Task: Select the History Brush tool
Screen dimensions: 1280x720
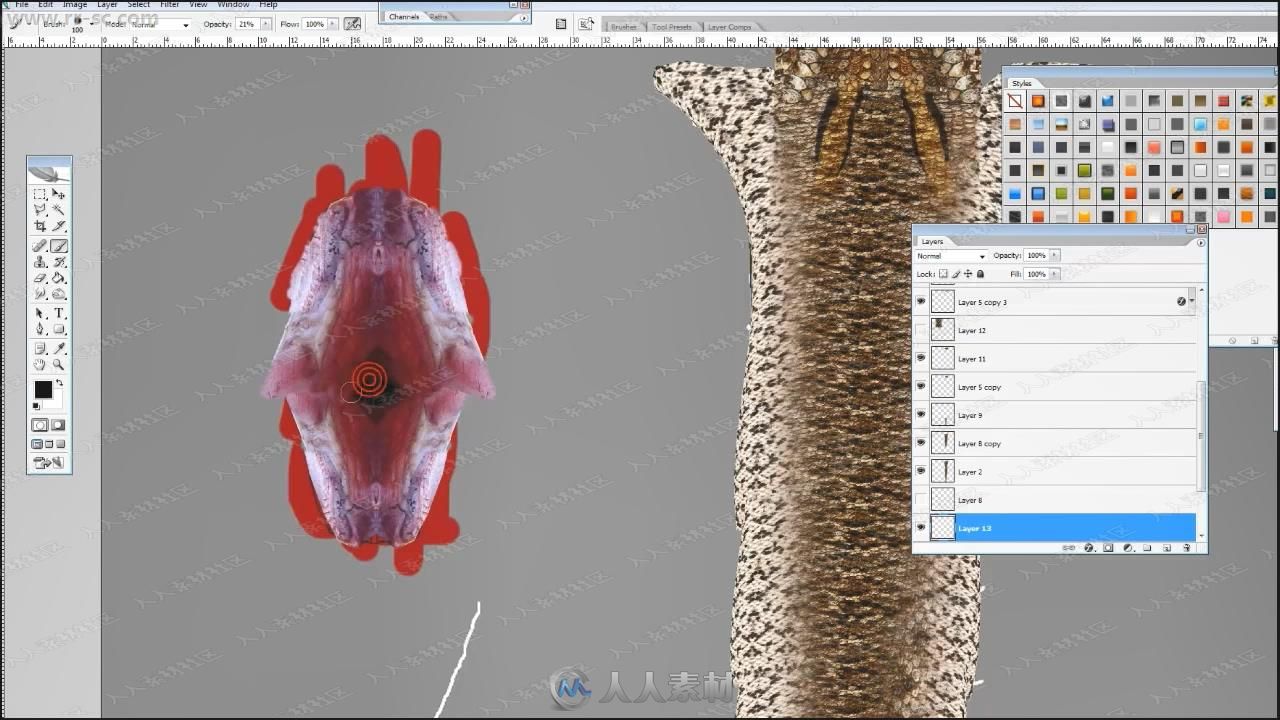Action: 59,262
